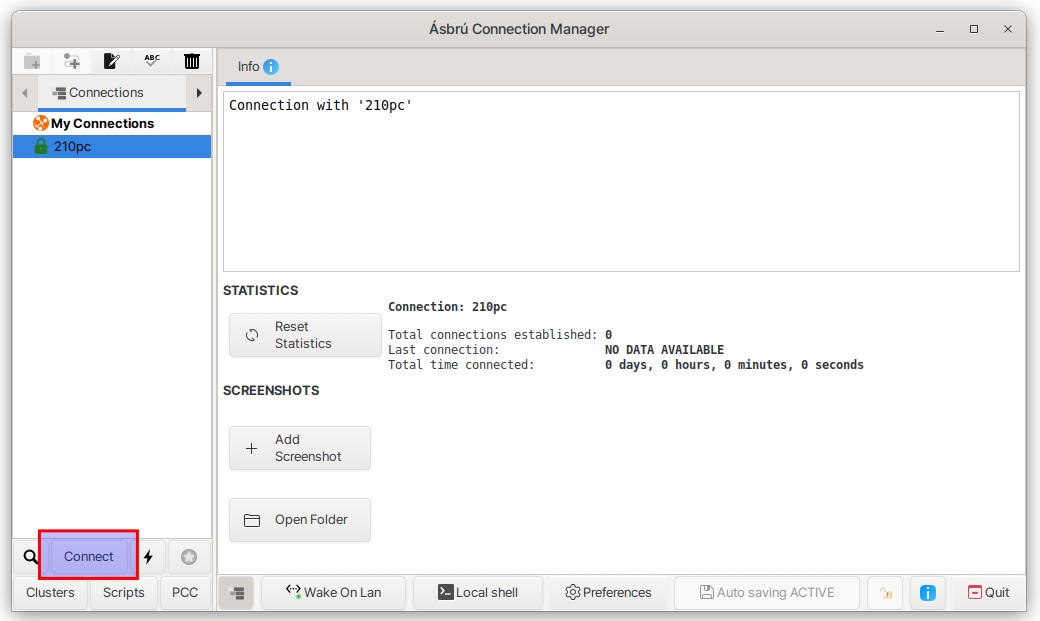This screenshot has width=1040, height=621.
Task: Click inside the connection description text area
Action: [620, 181]
